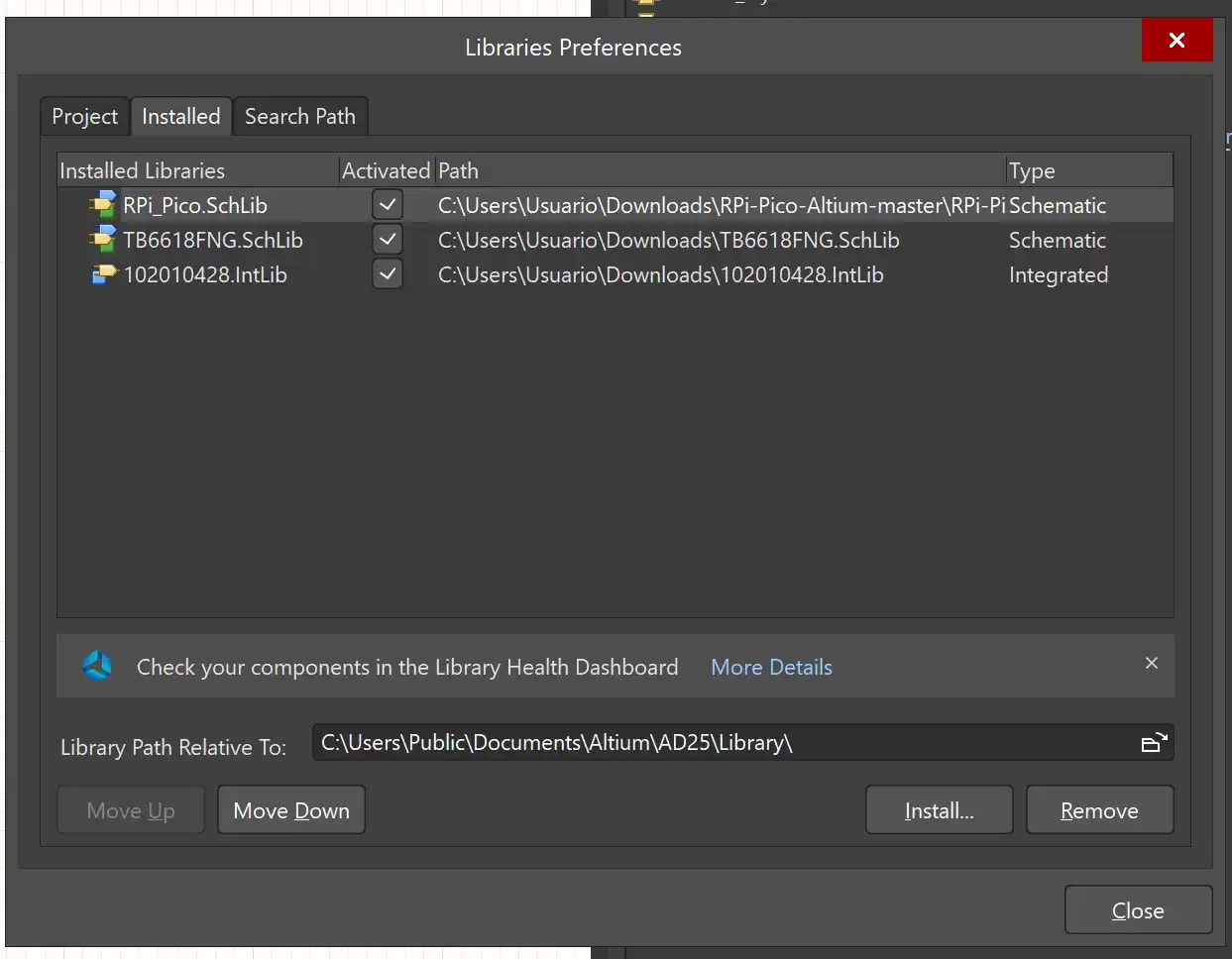The image size is (1232, 959).
Task: Select the RPi_Pico.SchLib library row
Action: coord(616,205)
